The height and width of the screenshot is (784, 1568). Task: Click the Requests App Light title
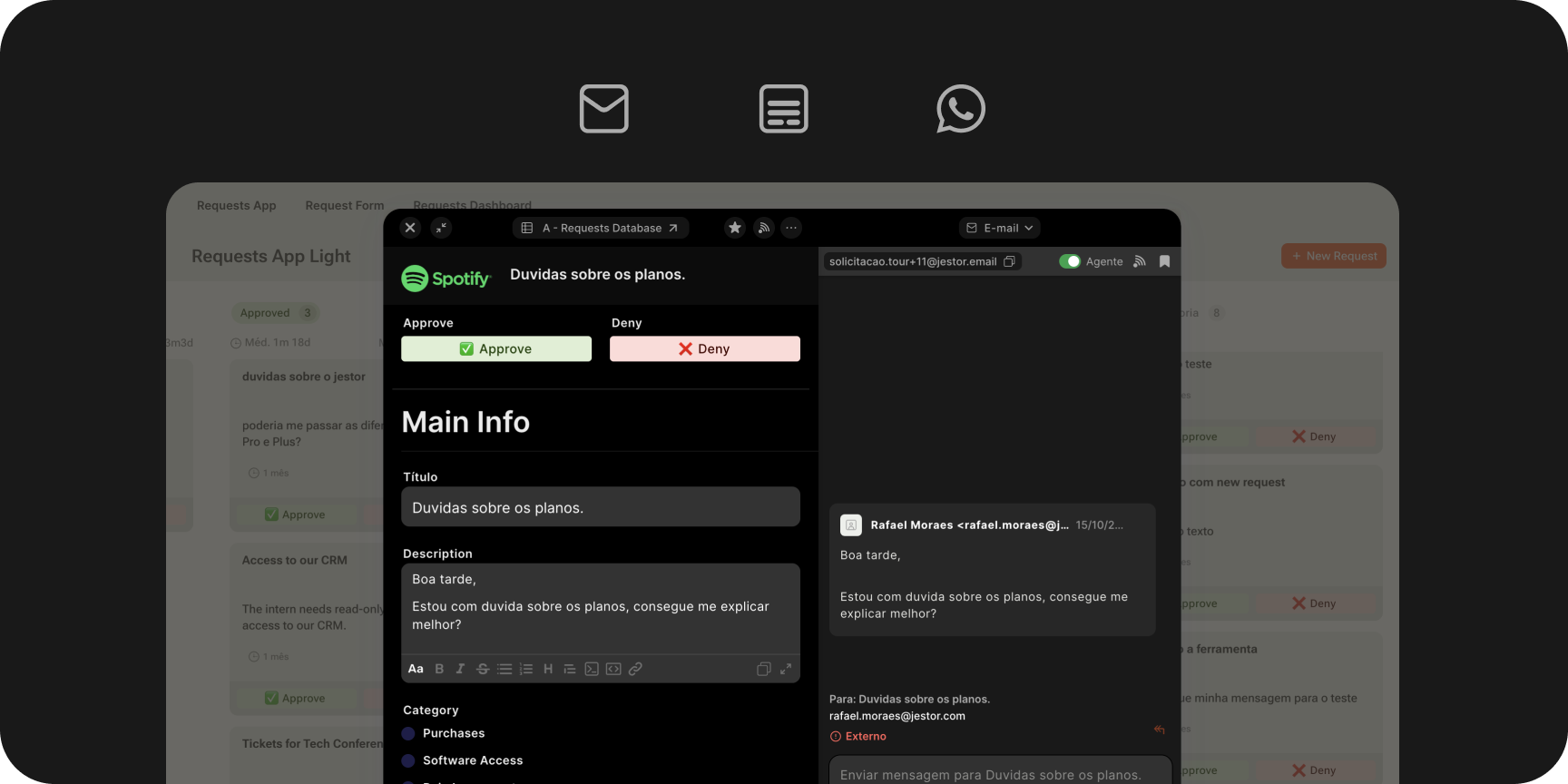(x=271, y=257)
